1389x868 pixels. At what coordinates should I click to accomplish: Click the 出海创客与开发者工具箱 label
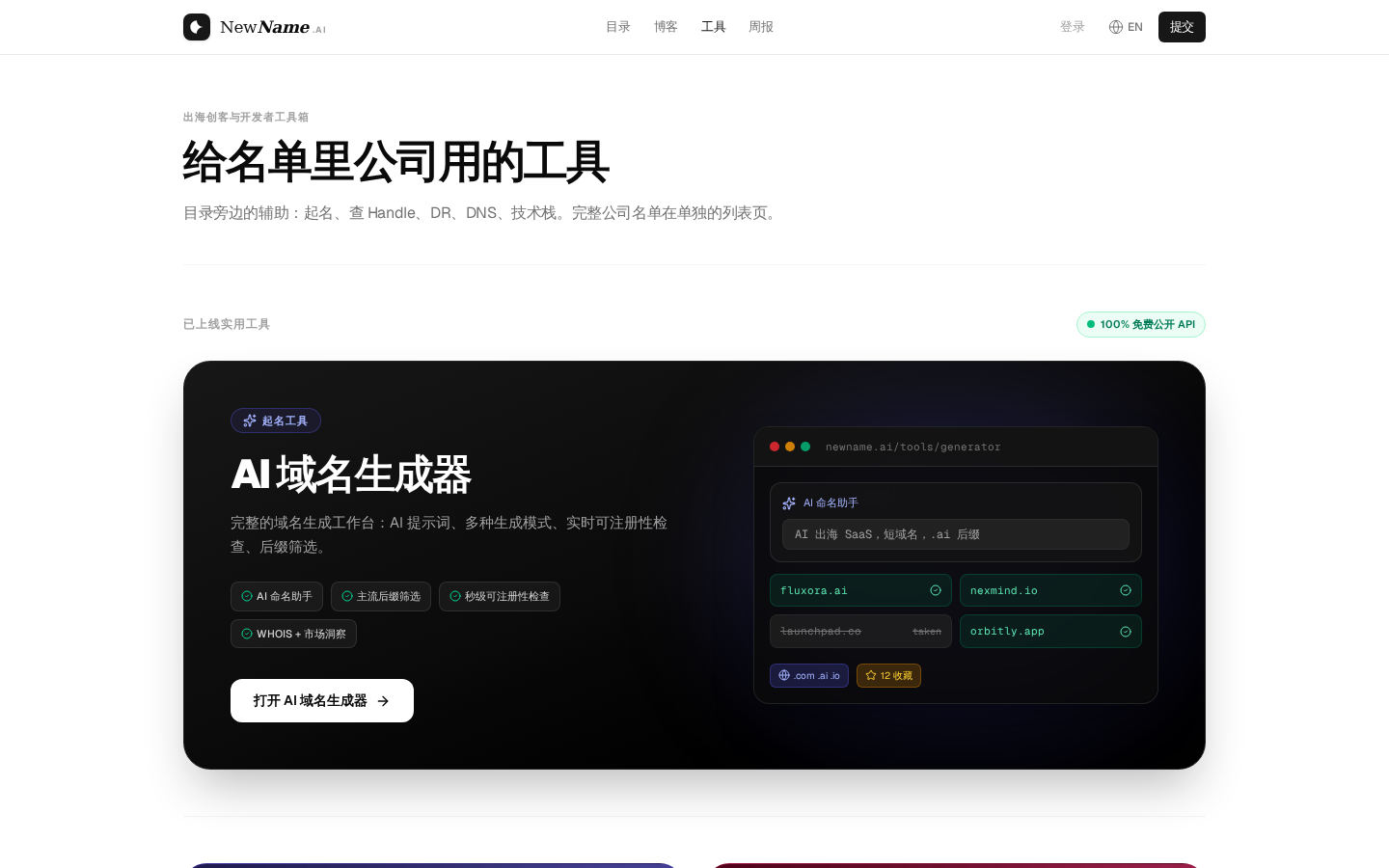pos(246,117)
